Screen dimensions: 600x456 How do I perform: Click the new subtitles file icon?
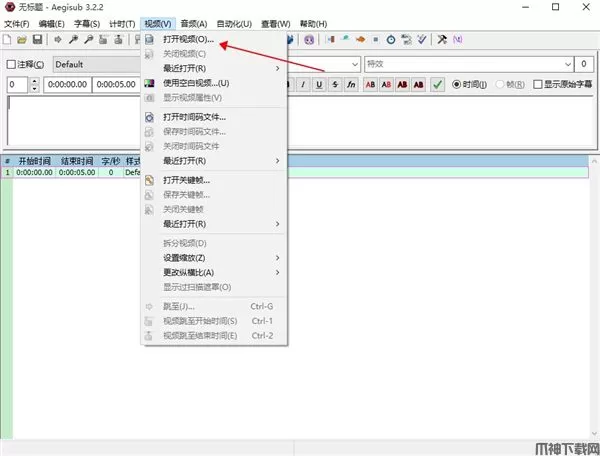point(8,40)
